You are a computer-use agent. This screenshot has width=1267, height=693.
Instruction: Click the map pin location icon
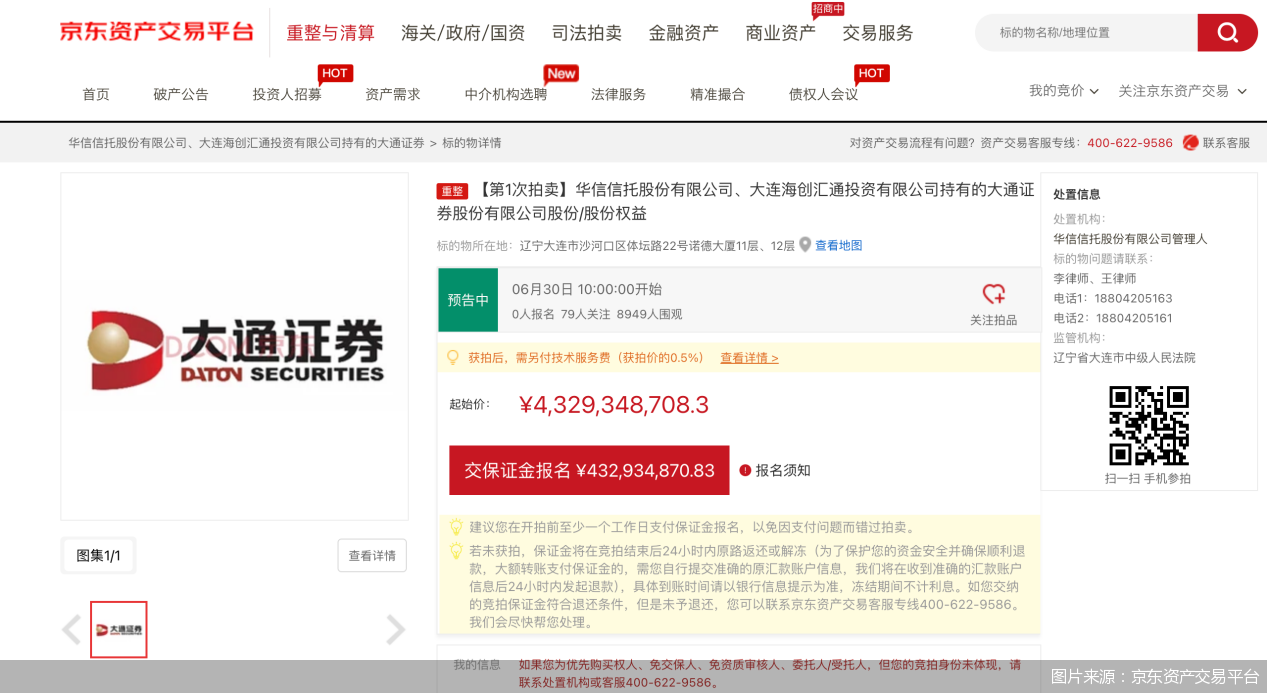point(805,245)
